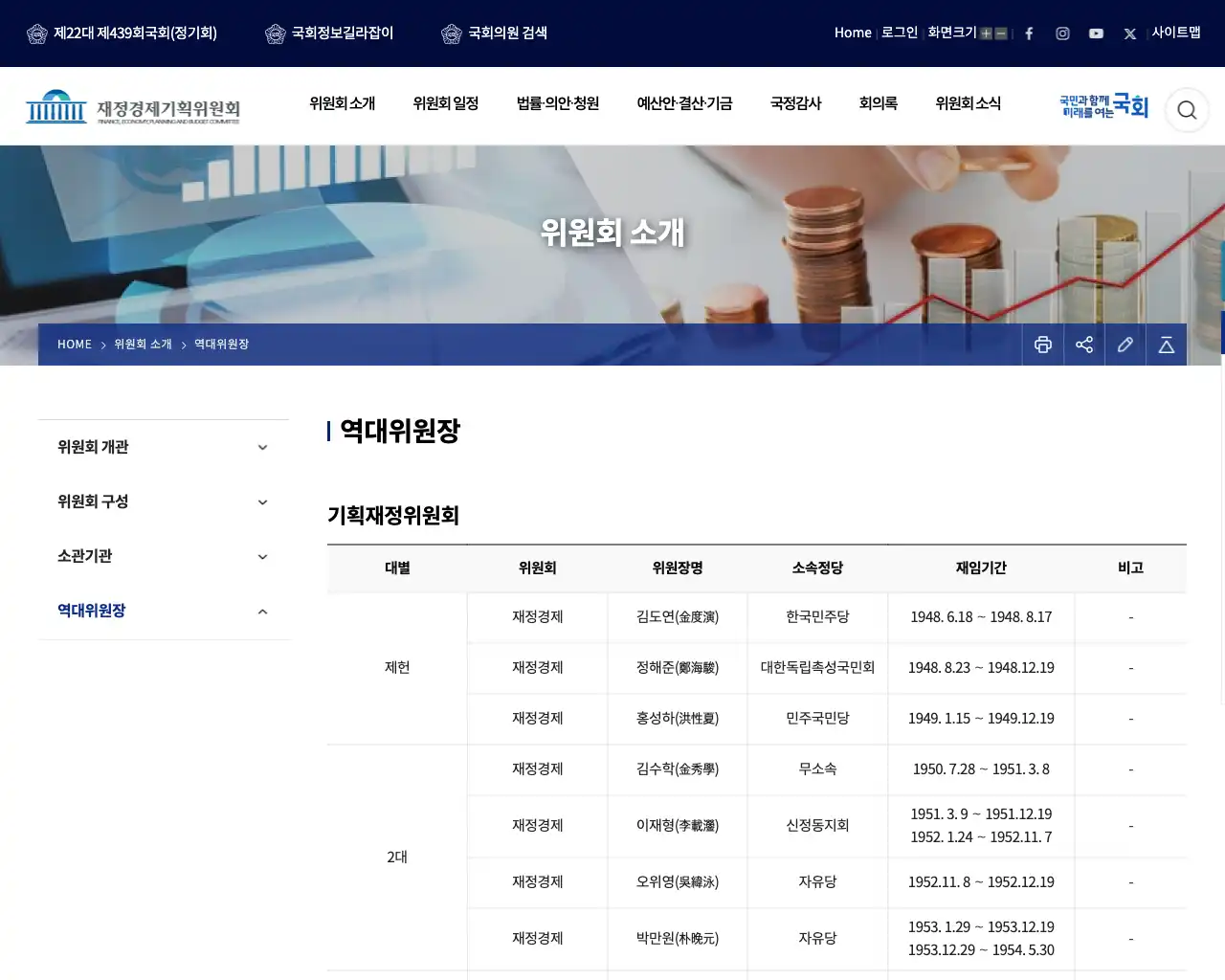This screenshot has width=1225, height=980.
Task: Open the YouTube icon link
Action: click(1096, 33)
